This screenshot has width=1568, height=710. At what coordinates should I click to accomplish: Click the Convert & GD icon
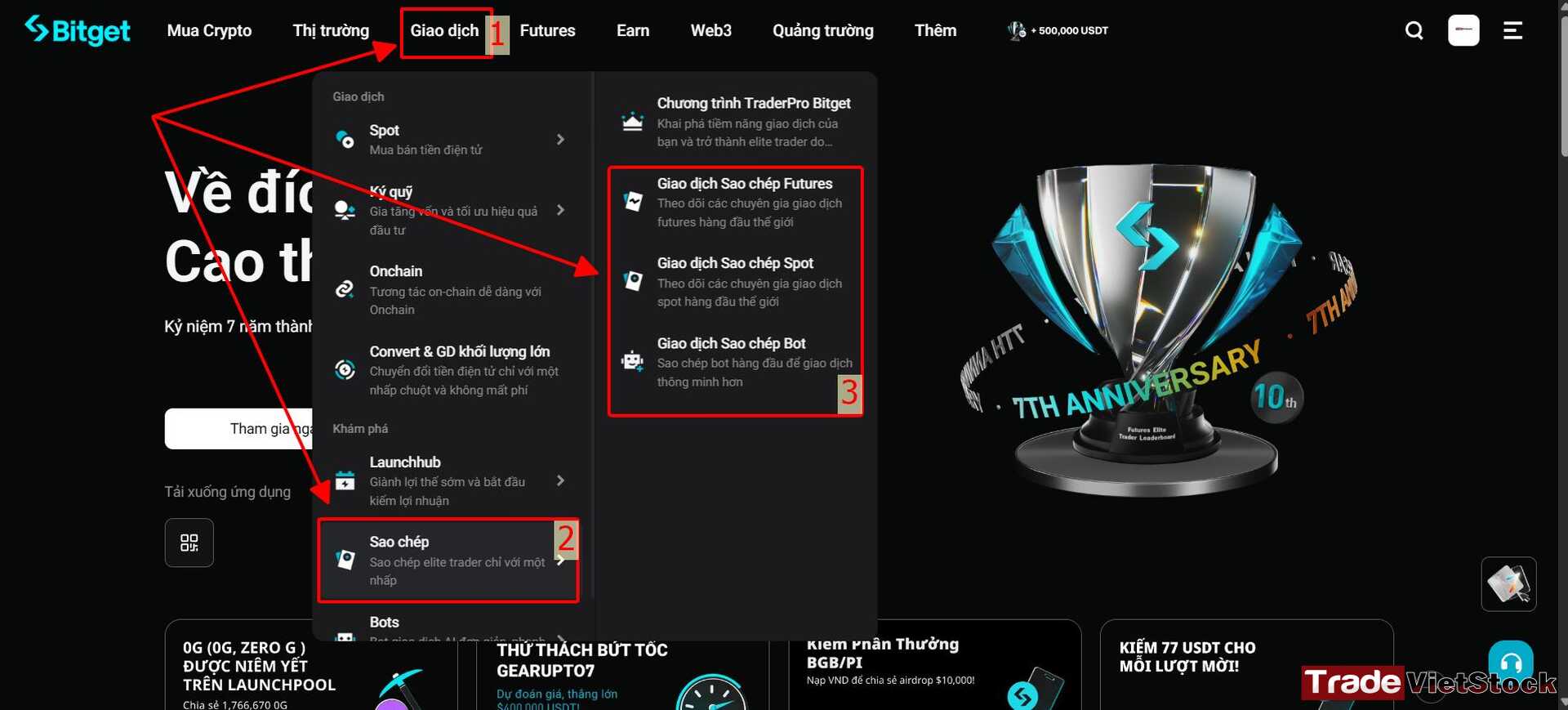[x=345, y=369]
